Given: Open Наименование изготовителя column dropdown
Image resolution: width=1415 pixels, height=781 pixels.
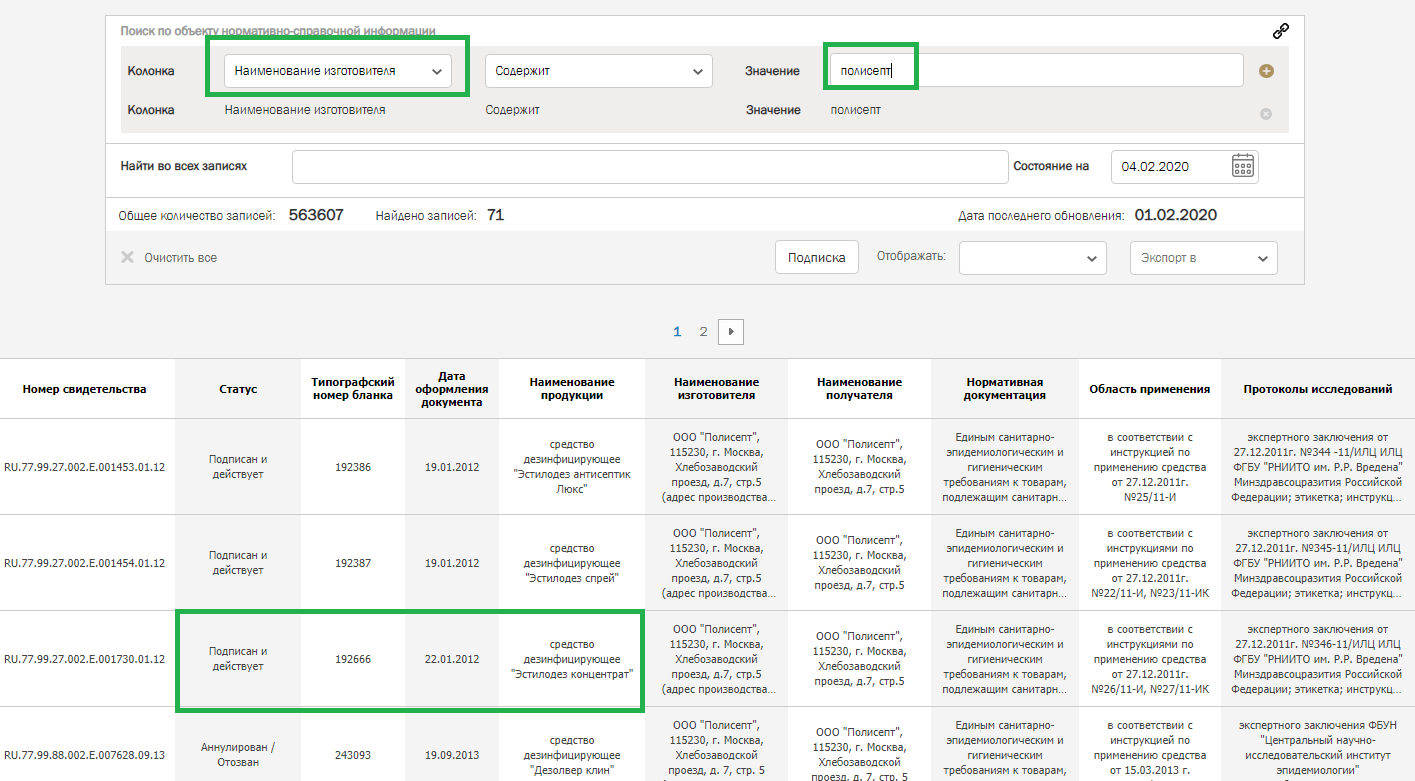Looking at the screenshot, I should (x=338, y=71).
